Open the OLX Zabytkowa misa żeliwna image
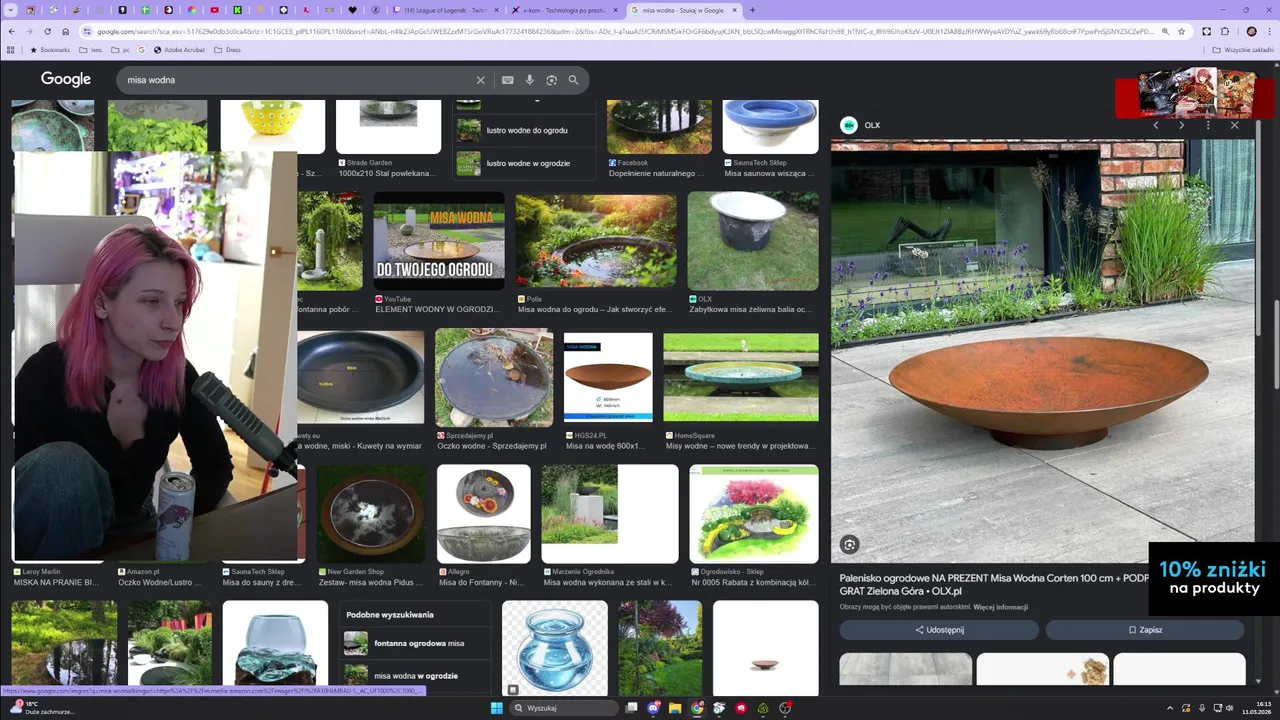Viewport: 1280px width, 720px height. click(753, 241)
